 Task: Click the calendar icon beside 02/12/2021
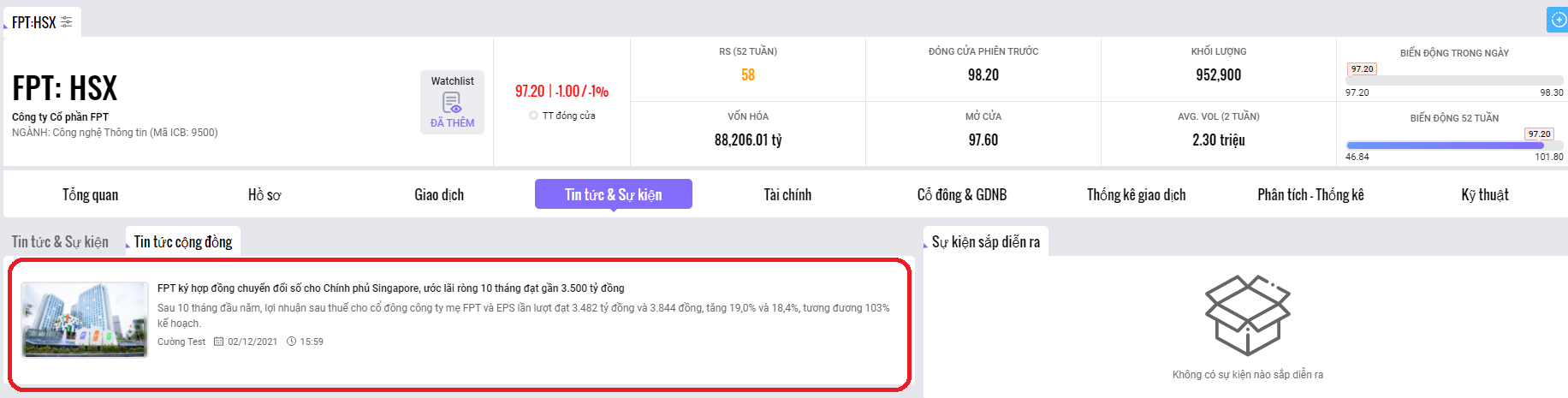coord(218,342)
